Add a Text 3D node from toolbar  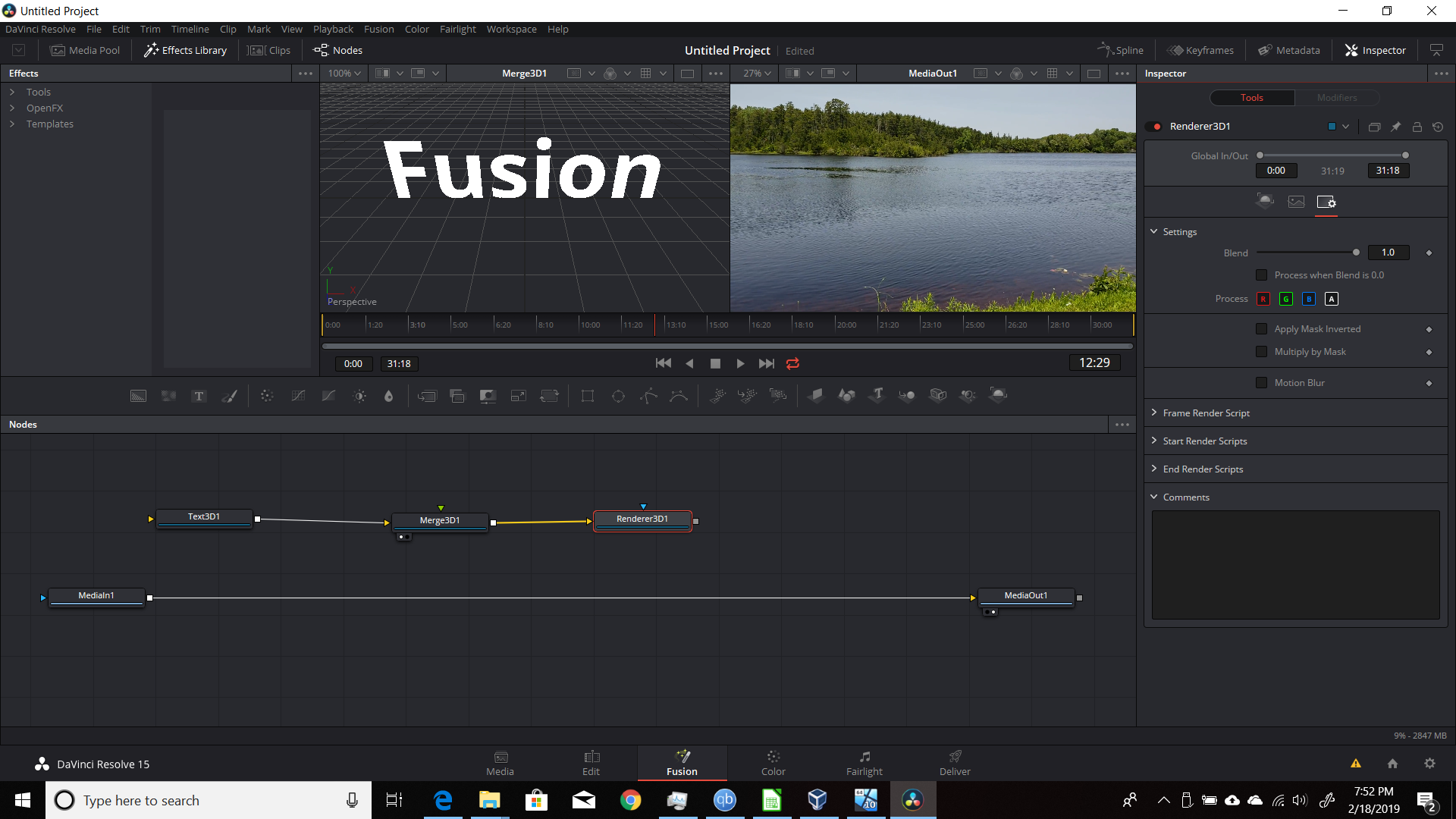click(877, 395)
